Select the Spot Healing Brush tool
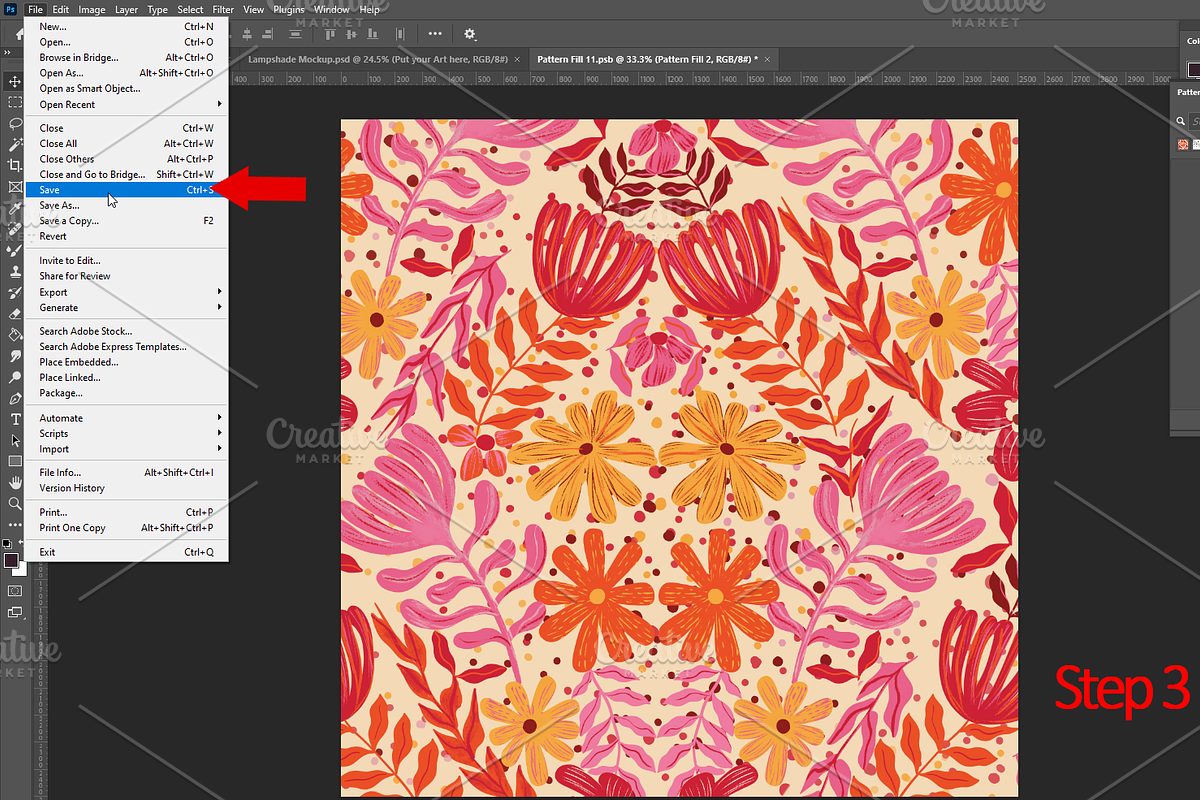1200x800 pixels. click(x=15, y=229)
